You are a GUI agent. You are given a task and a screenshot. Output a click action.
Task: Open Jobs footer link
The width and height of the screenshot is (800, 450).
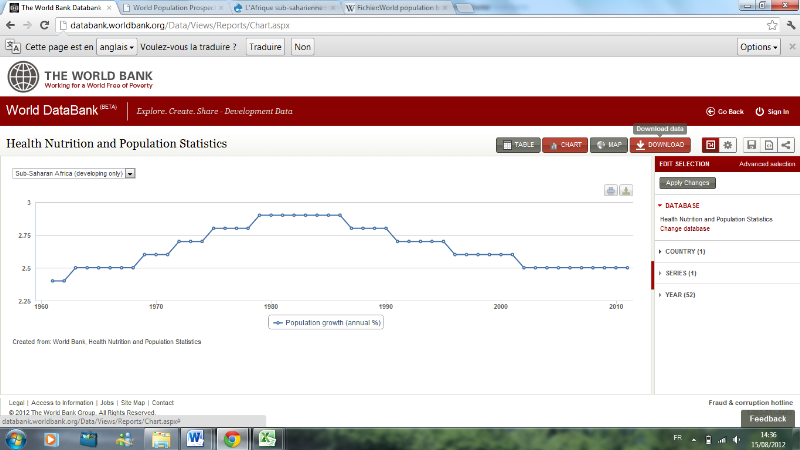pos(107,403)
